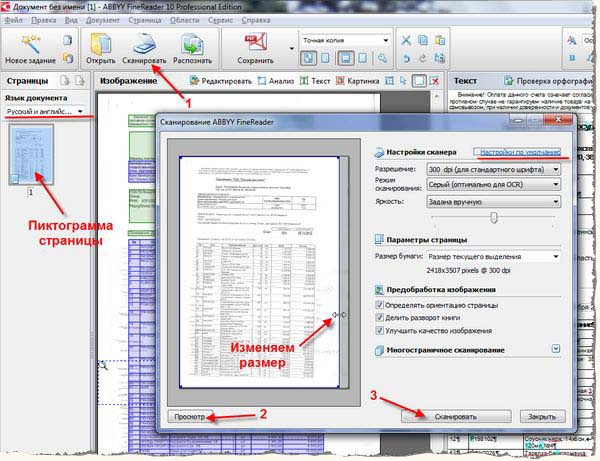Screen dimensions: 600x461
Task: Toggle Улучшить качество изображения checkbox
Action: tap(379, 331)
